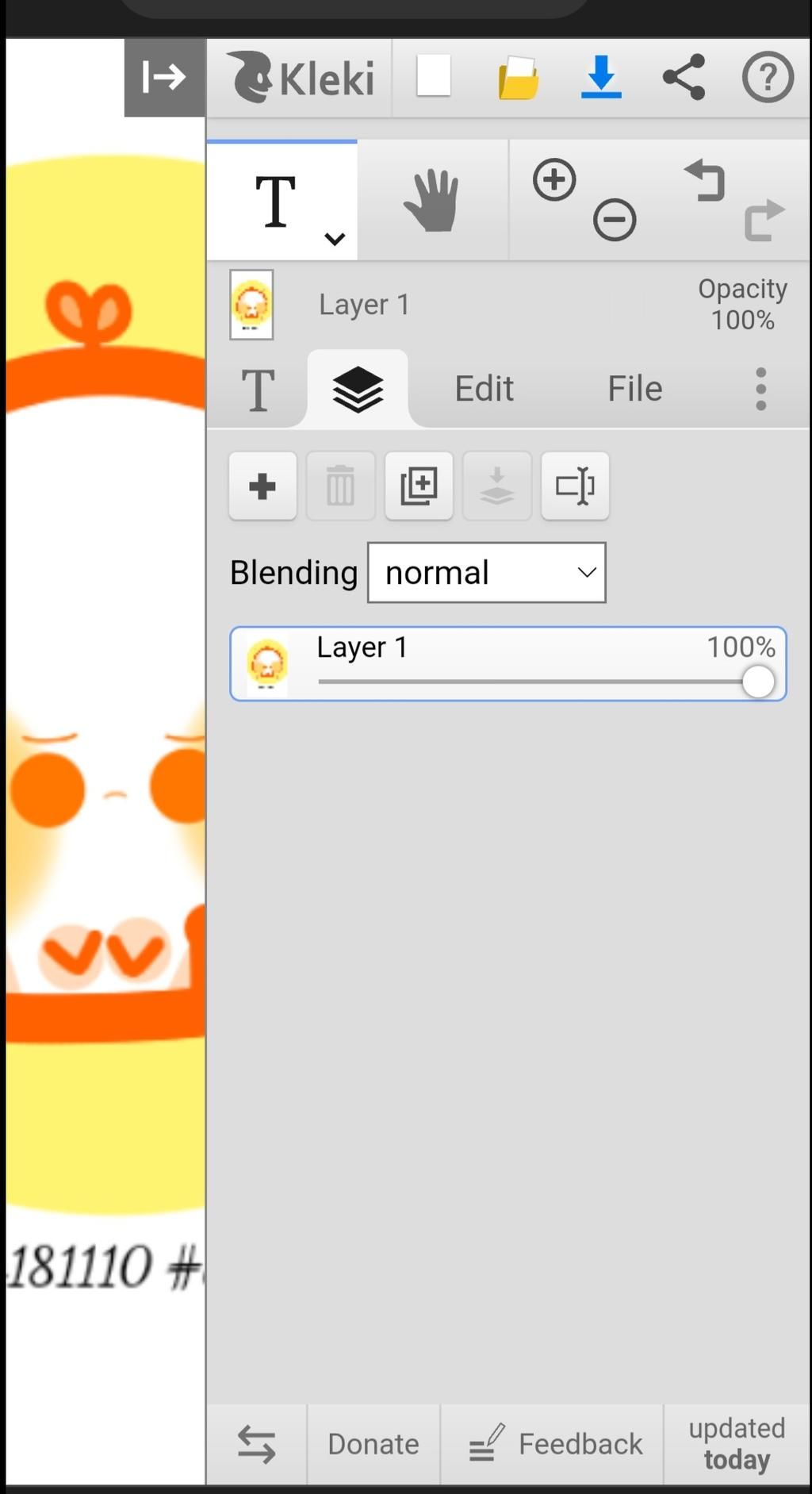Screen dimensions: 812x1494
Task: Expand the Text tool chevron
Action: pyautogui.click(x=335, y=238)
